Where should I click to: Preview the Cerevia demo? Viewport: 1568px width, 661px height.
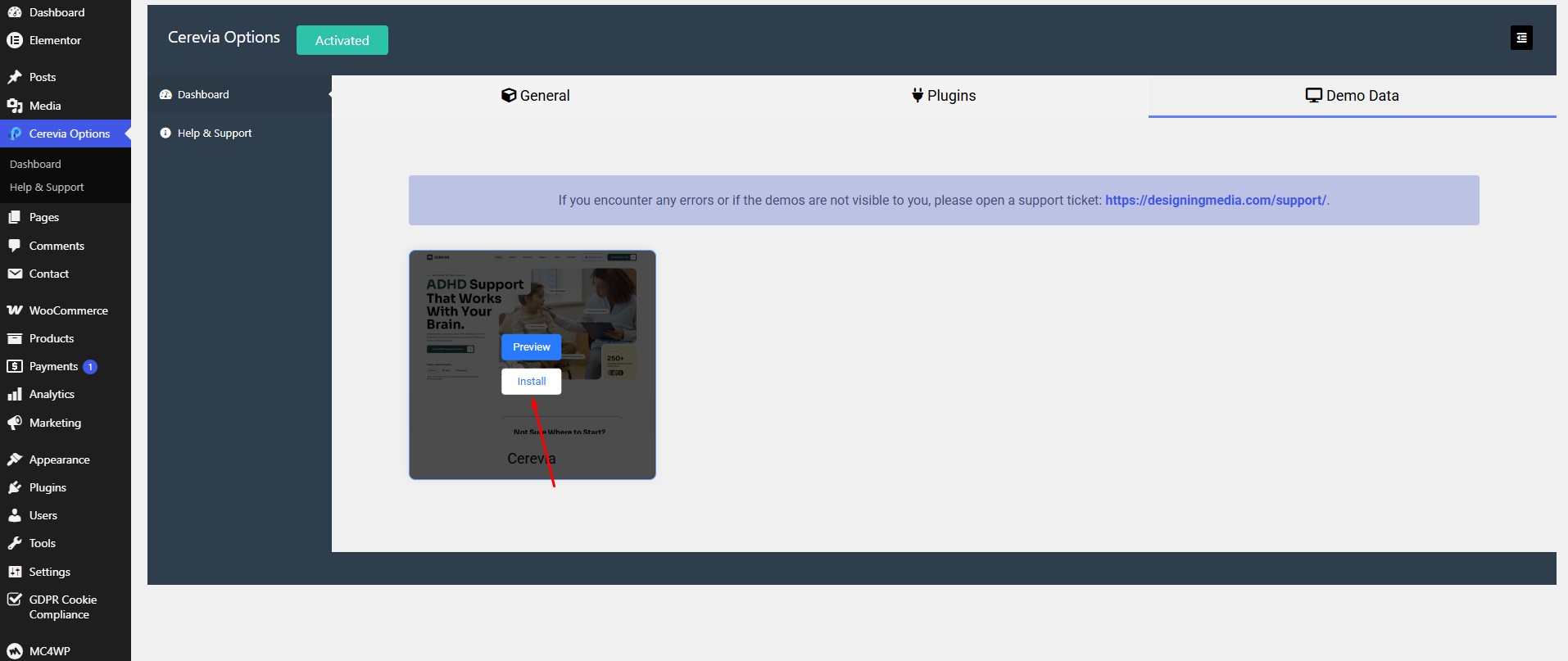[532, 347]
